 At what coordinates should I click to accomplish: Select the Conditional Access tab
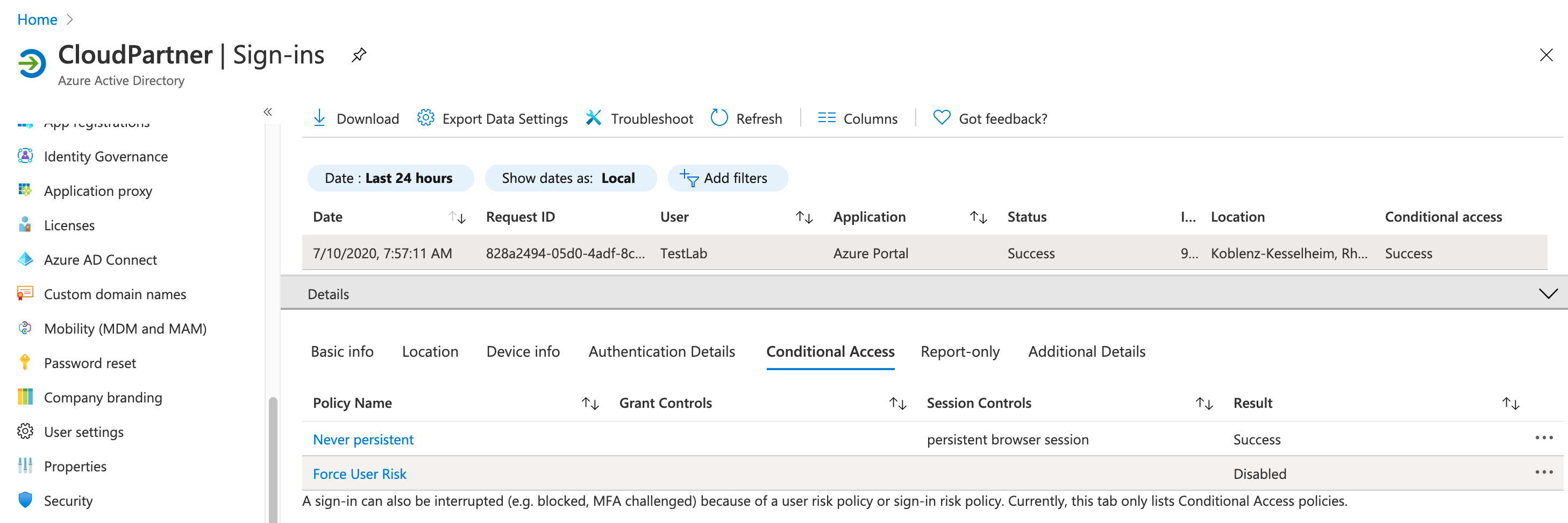(x=830, y=351)
